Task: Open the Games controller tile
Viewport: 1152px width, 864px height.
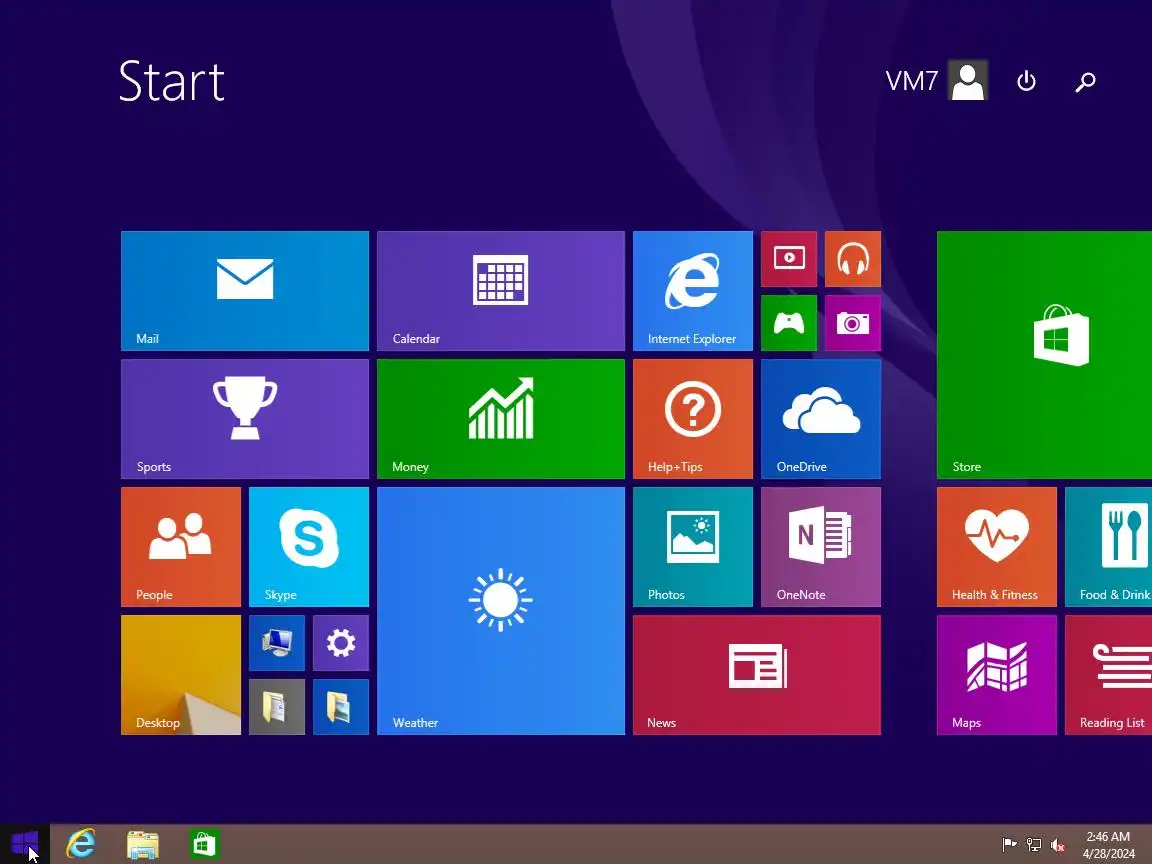Action: click(789, 323)
